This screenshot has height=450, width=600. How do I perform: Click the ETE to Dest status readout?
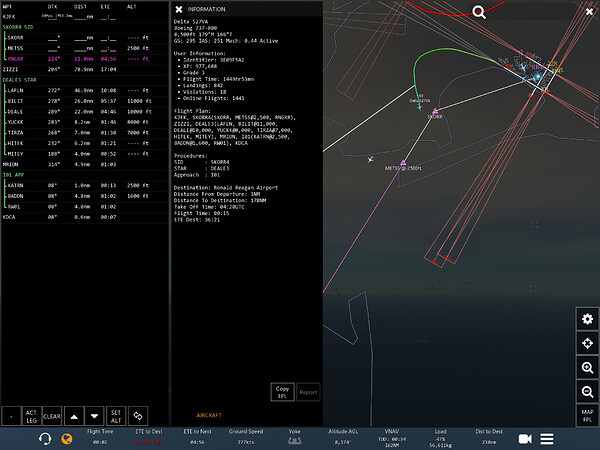pos(149,437)
